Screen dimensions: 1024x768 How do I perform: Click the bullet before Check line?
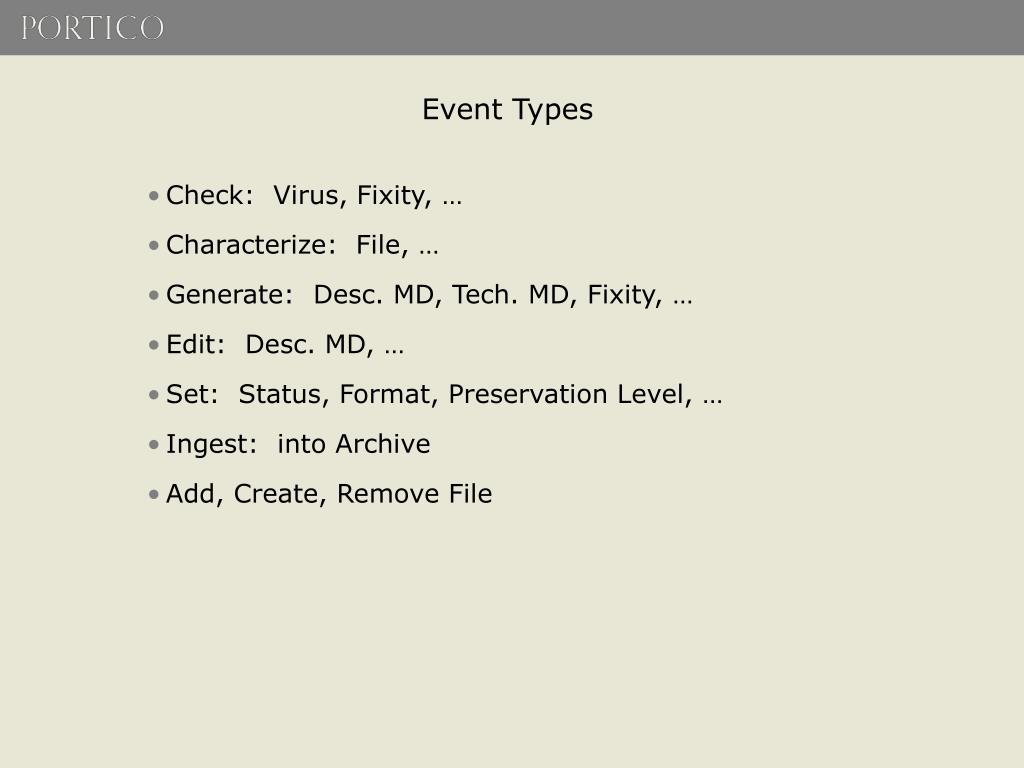154,195
